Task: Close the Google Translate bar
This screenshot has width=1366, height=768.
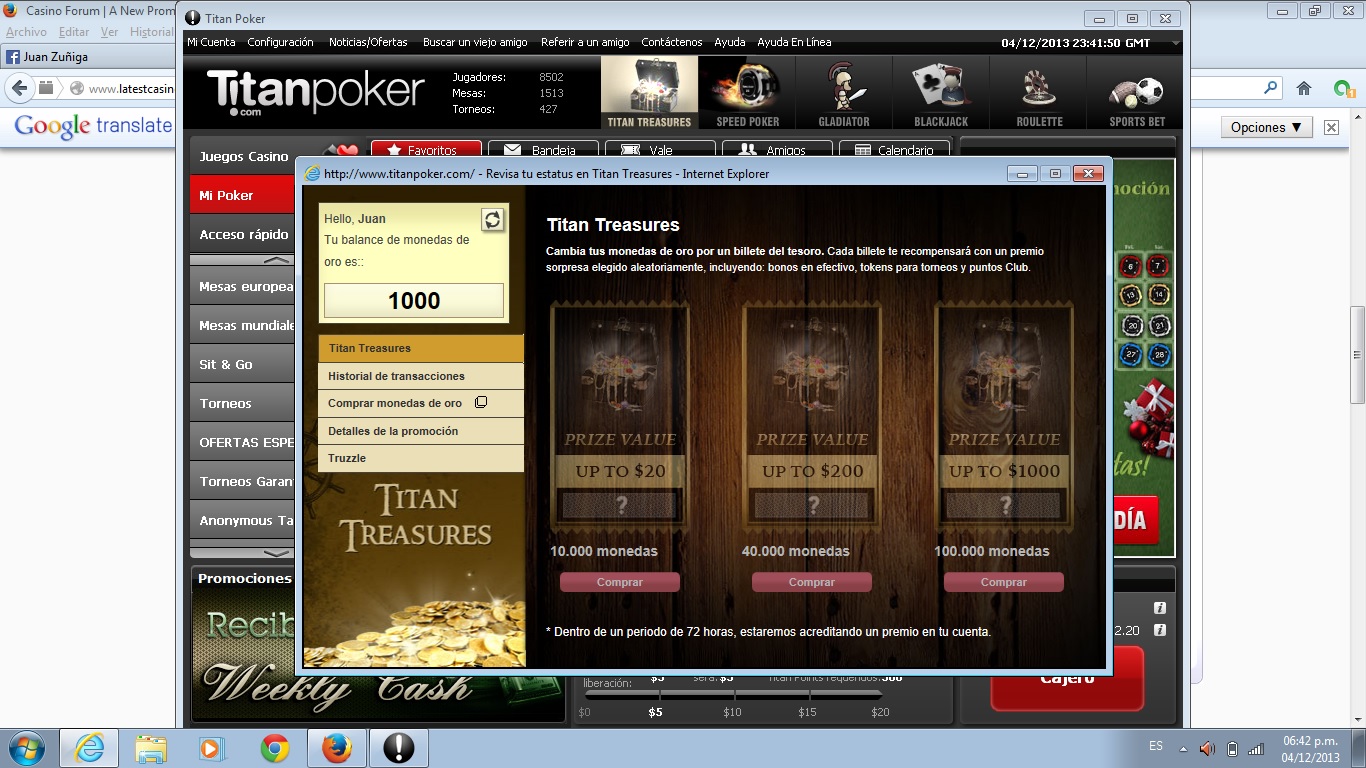Action: [1331, 127]
